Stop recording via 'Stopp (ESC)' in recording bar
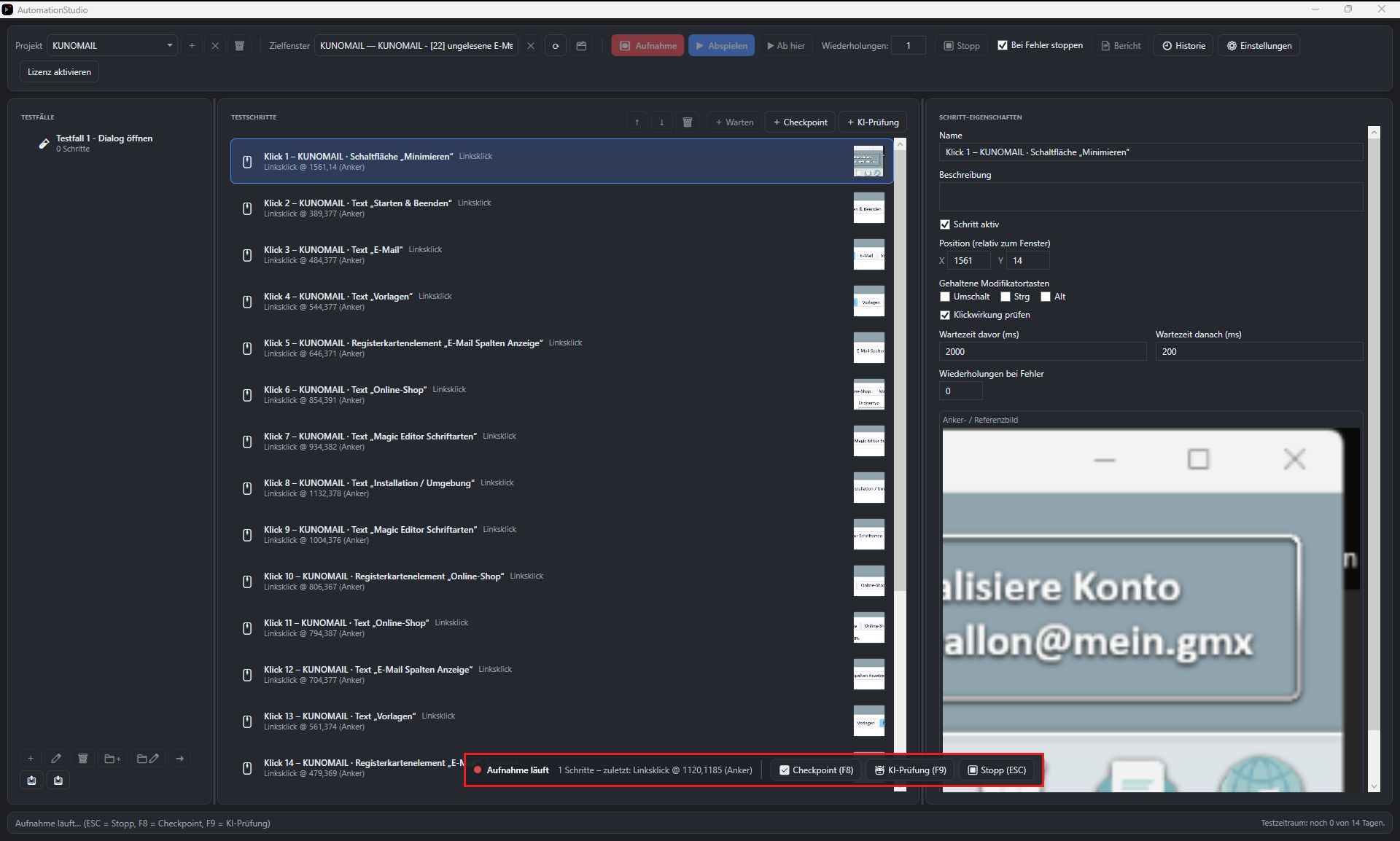Image resolution: width=1400 pixels, height=841 pixels. click(997, 770)
